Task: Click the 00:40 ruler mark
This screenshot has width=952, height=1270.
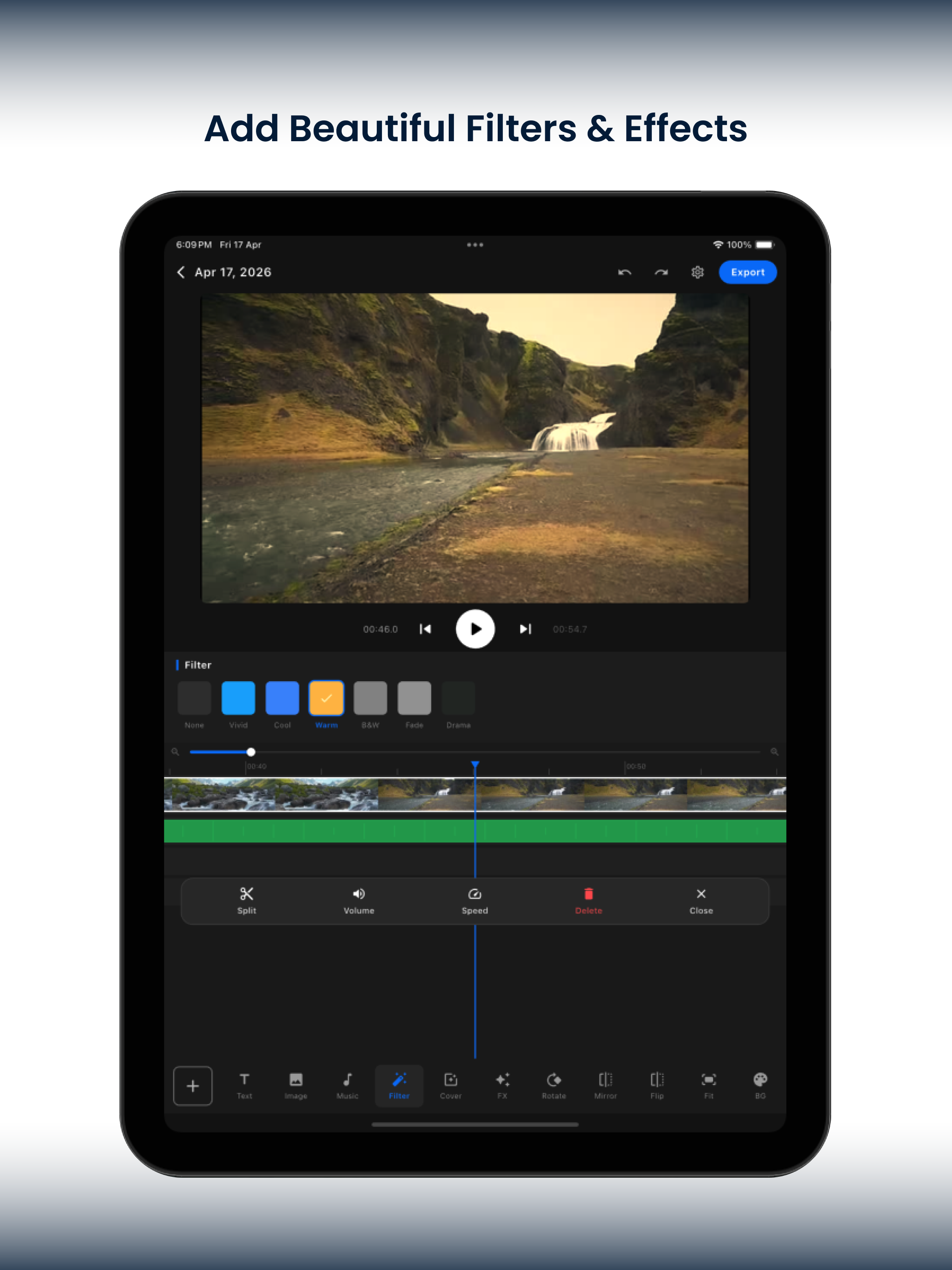Action: pos(256,767)
